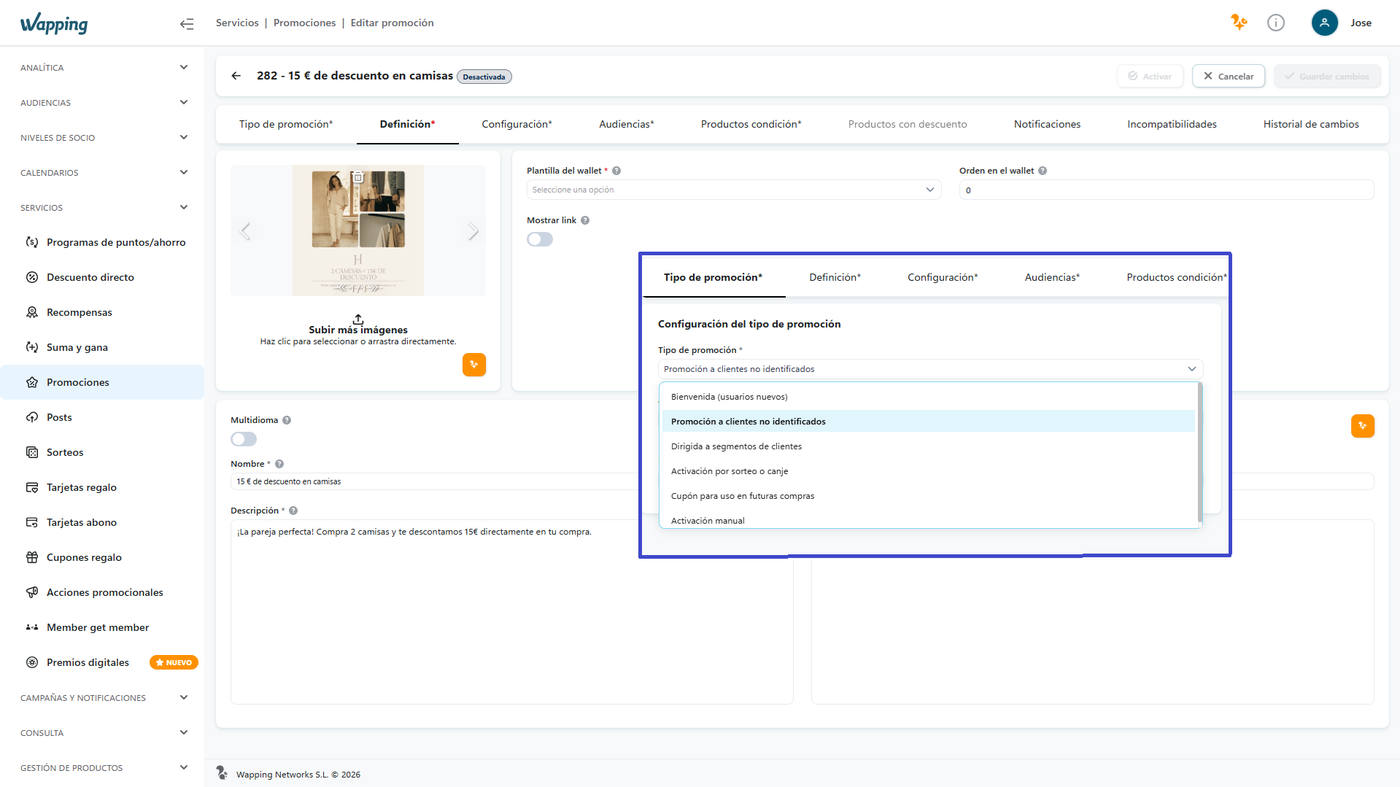Open Tarjetas regalo in the sidebar
The image size is (1400, 787).
coord(102,487)
